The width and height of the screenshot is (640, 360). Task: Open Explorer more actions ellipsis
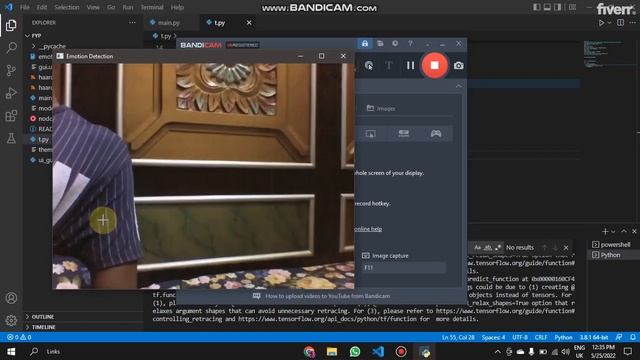[x=132, y=23]
